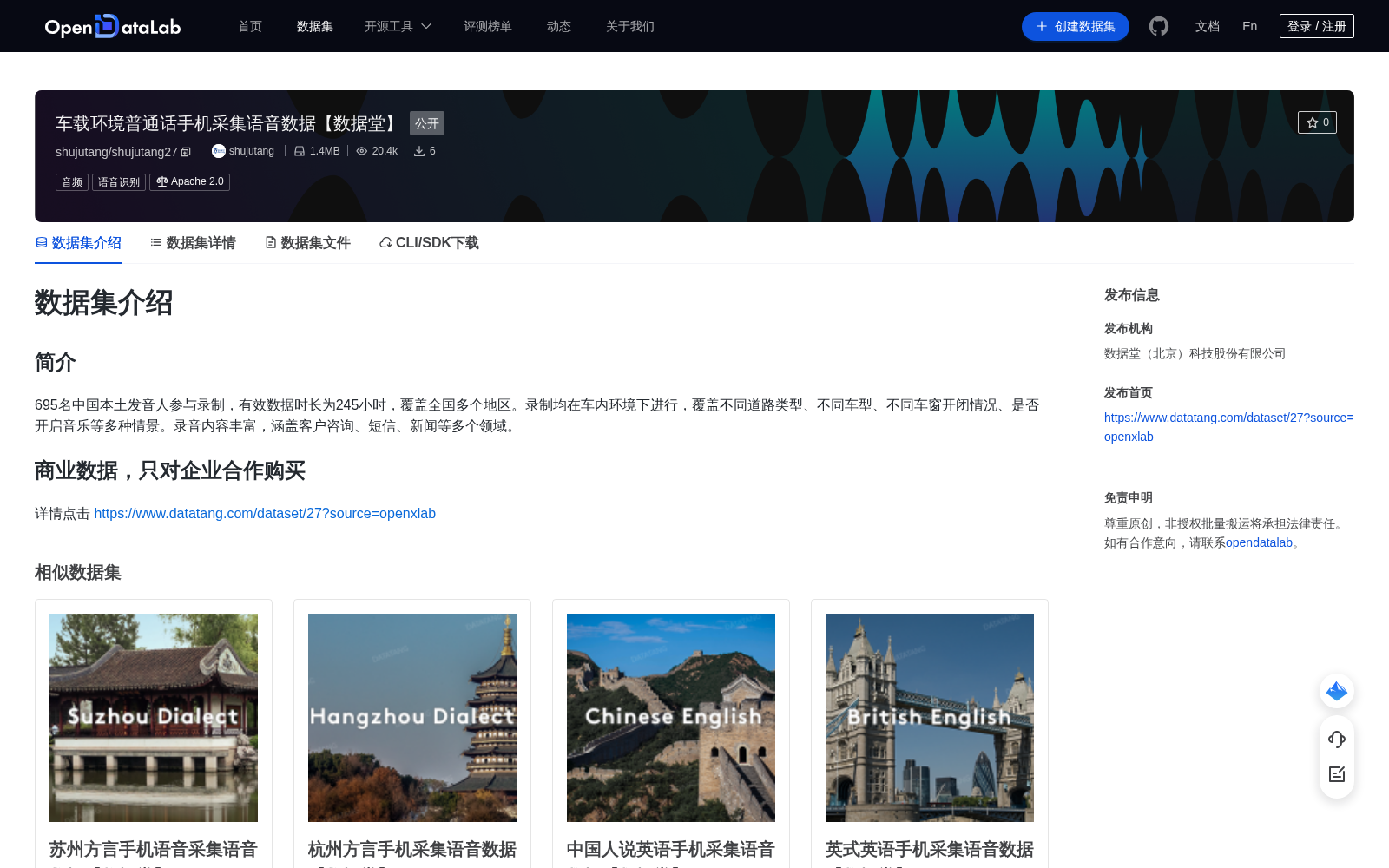Click 登录 / 注册 button
The image size is (1389, 868).
pos(1316,26)
